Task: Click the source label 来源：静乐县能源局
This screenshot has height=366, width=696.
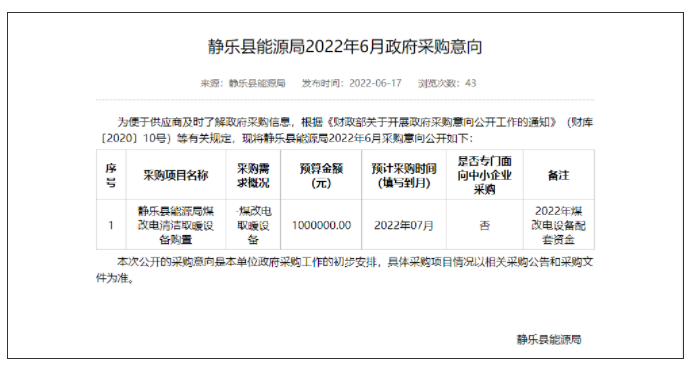Action: (243, 83)
